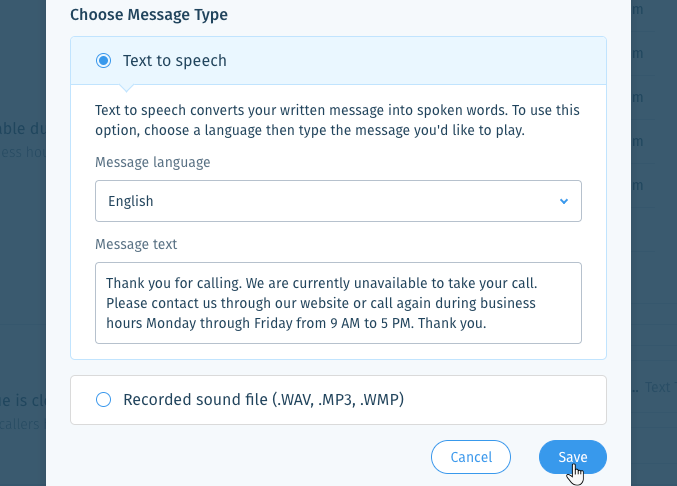Click the "Text to speech" option label
Viewport: 677px width, 486px height.
(174, 61)
